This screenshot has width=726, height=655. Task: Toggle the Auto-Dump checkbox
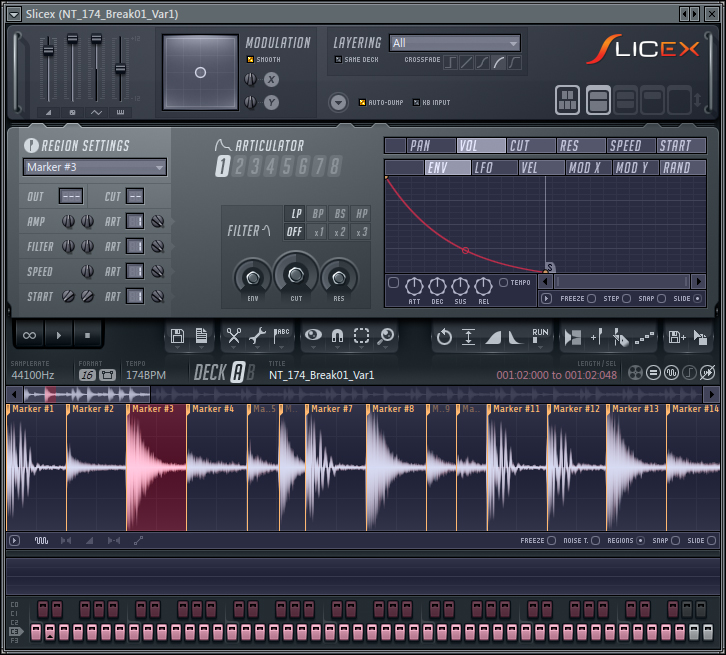pyautogui.click(x=363, y=102)
